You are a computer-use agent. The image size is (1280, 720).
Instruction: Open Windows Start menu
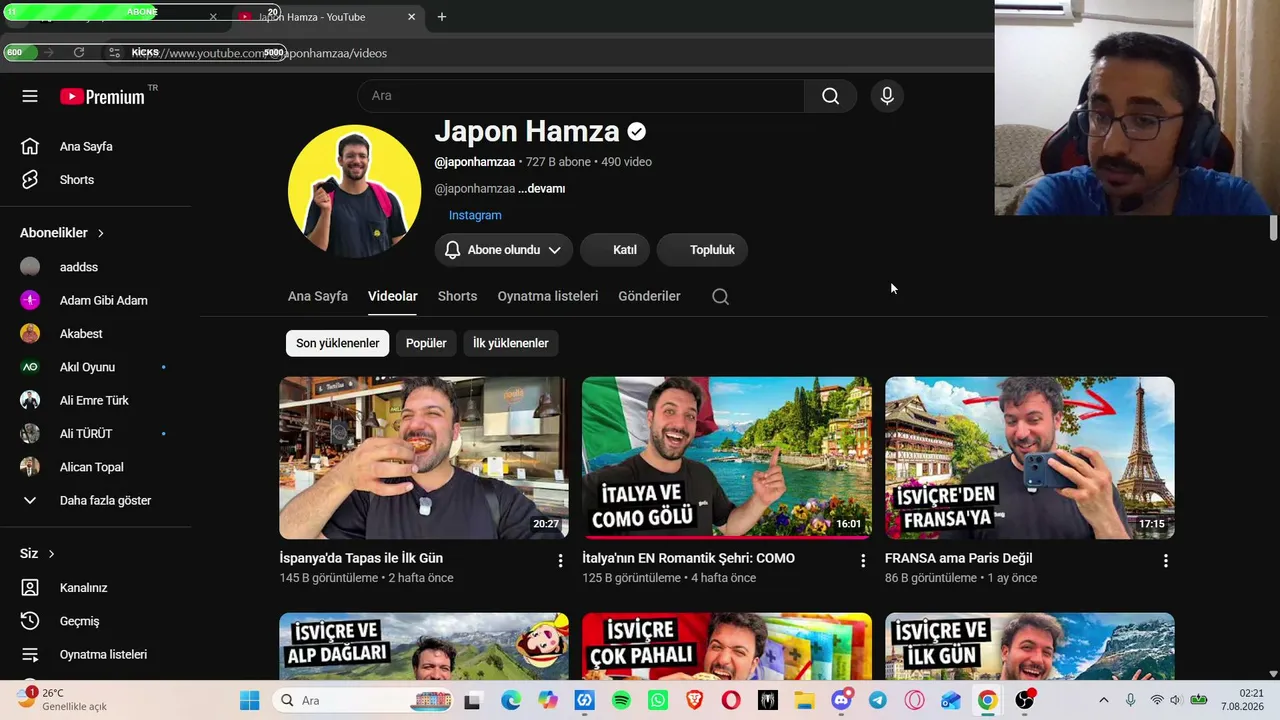[249, 701]
